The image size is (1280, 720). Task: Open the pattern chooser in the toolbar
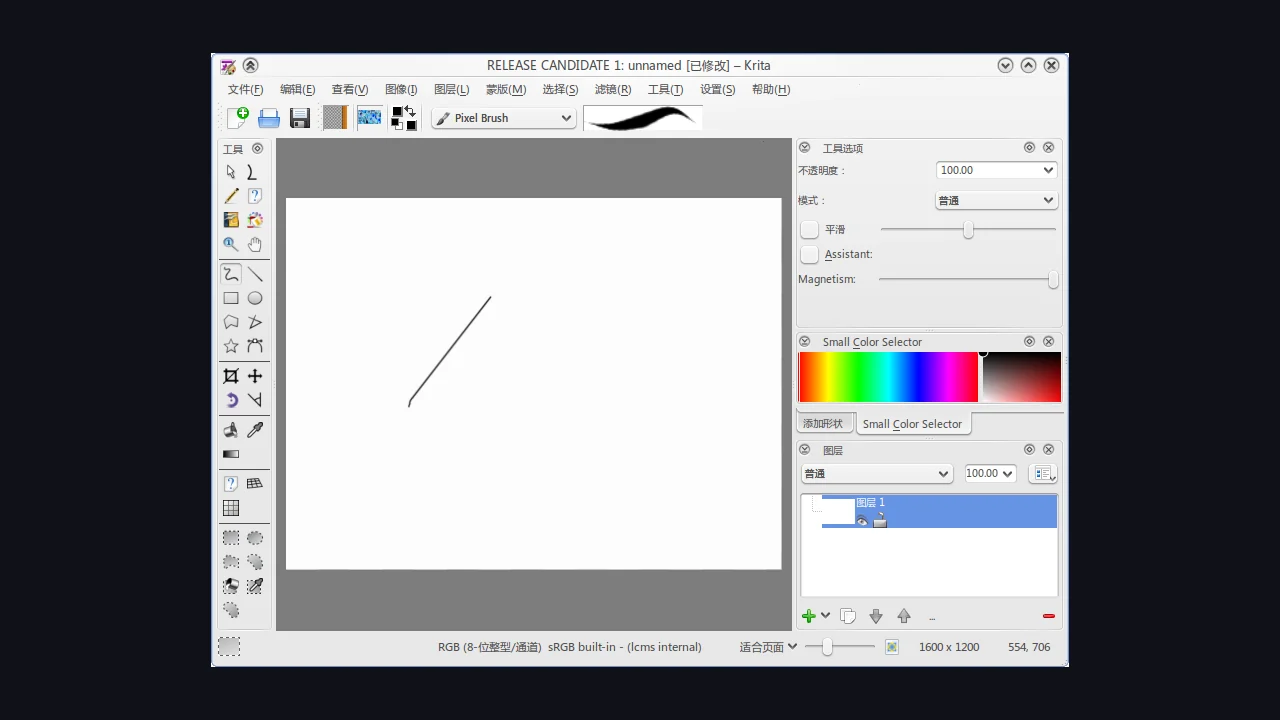coord(369,118)
